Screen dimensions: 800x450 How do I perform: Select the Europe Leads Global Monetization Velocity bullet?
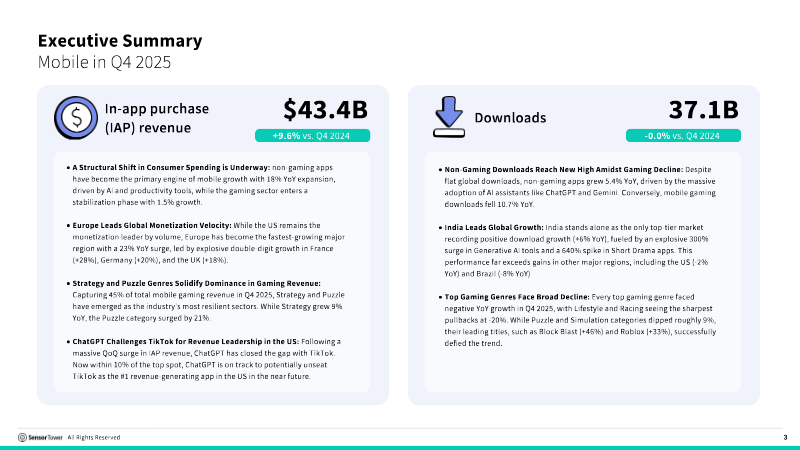pos(211,243)
